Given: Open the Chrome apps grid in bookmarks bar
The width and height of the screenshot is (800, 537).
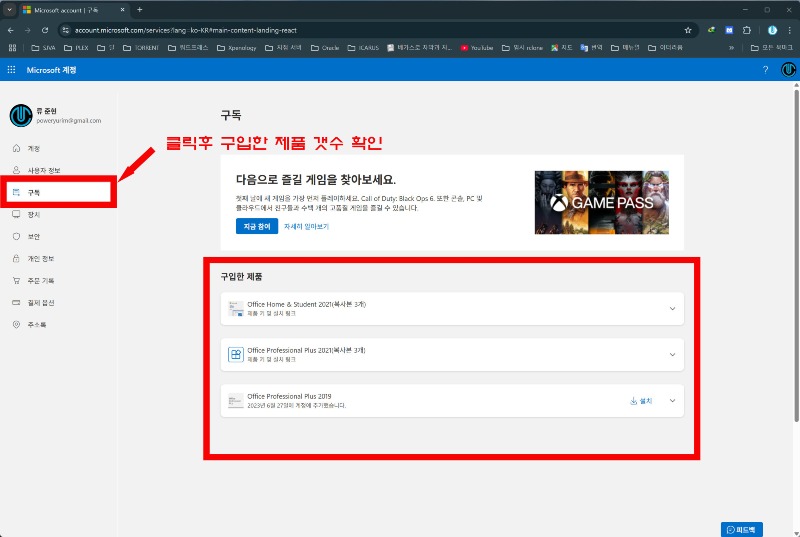Looking at the screenshot, I should (12, 47).
